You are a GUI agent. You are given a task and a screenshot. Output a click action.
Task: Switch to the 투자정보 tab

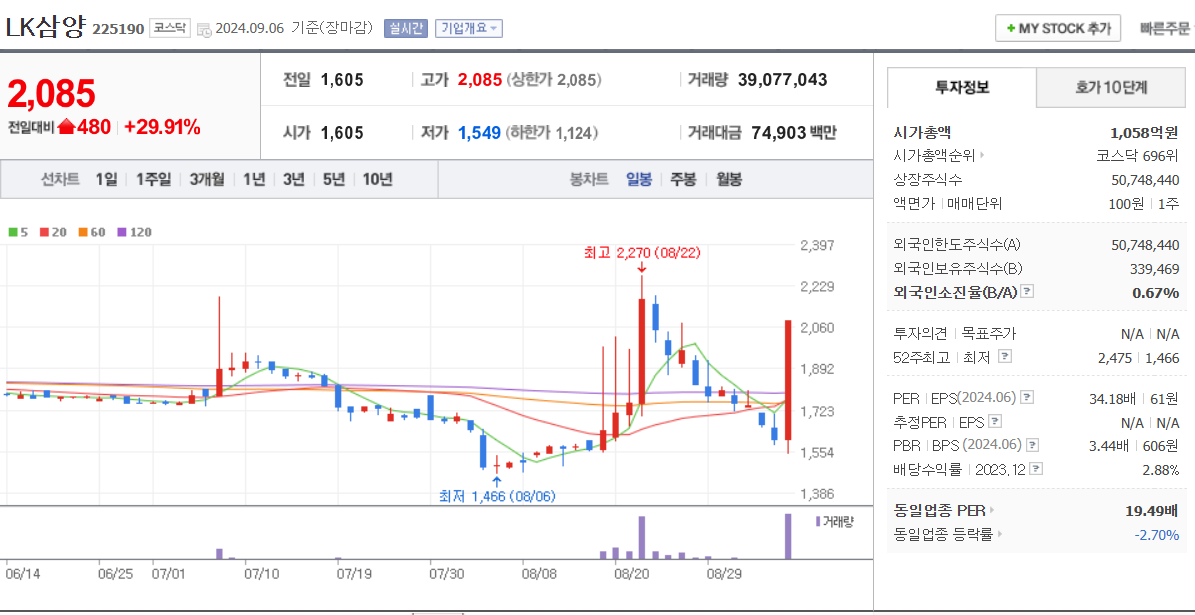point(962,88)
